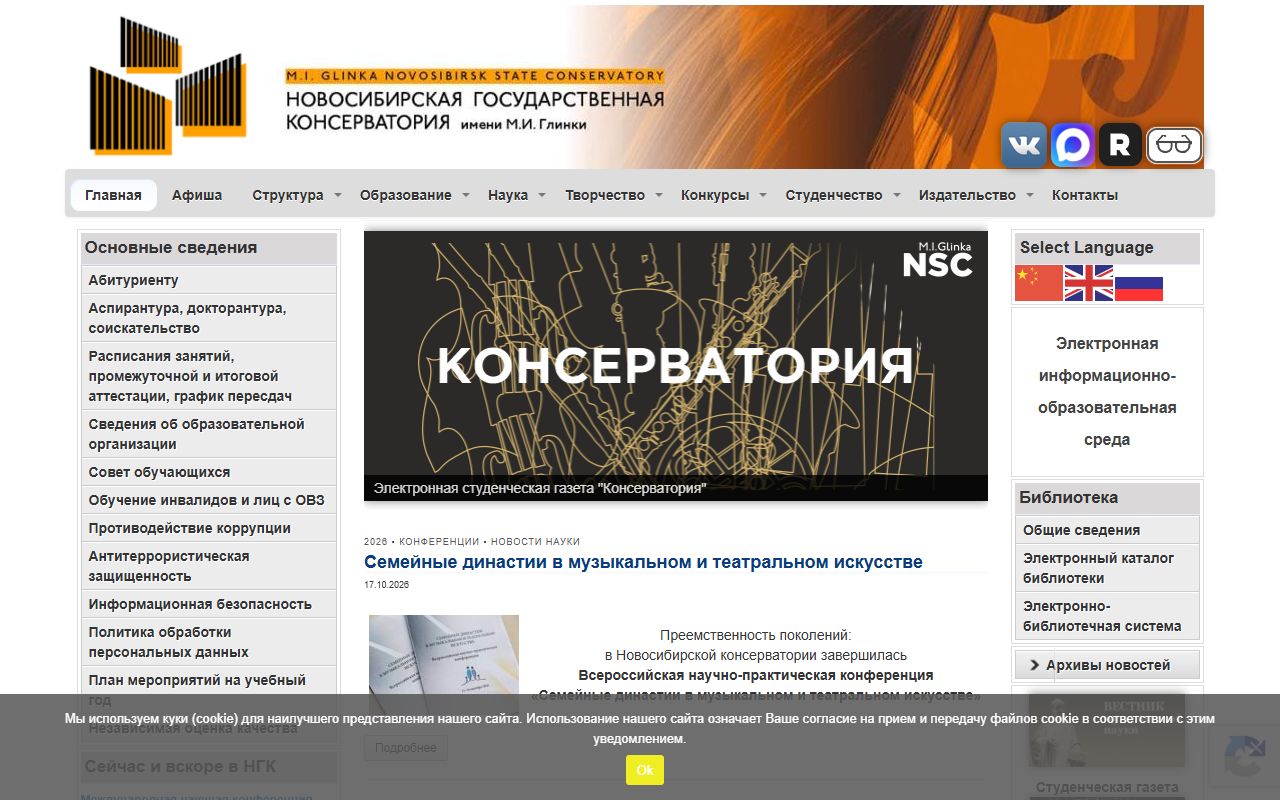Open article Семейные династии в музыкальном

click(643, 562)
